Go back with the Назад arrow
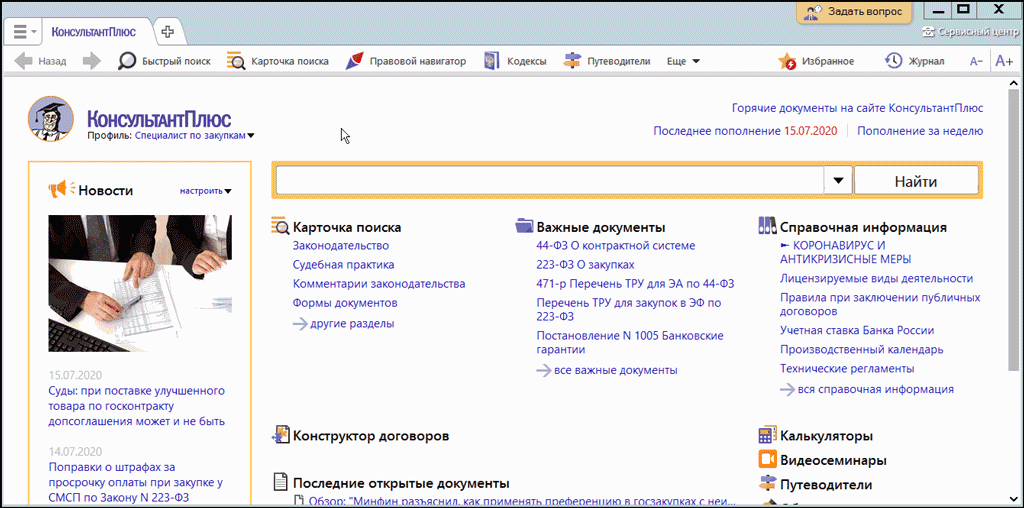This screenshot has width=1024, height=508. click(x=40, y=61)
